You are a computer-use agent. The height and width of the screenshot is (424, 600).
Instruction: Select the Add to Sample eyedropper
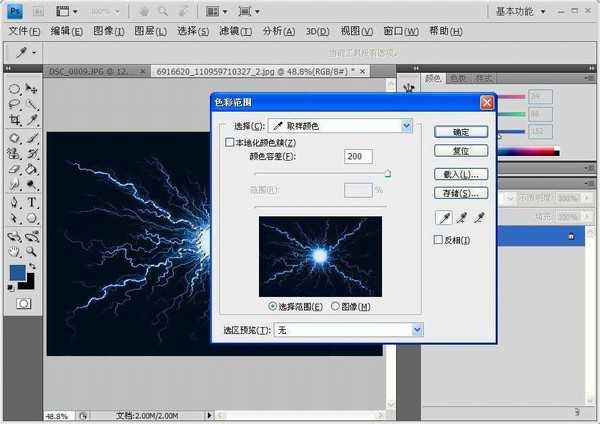(461, 217)
